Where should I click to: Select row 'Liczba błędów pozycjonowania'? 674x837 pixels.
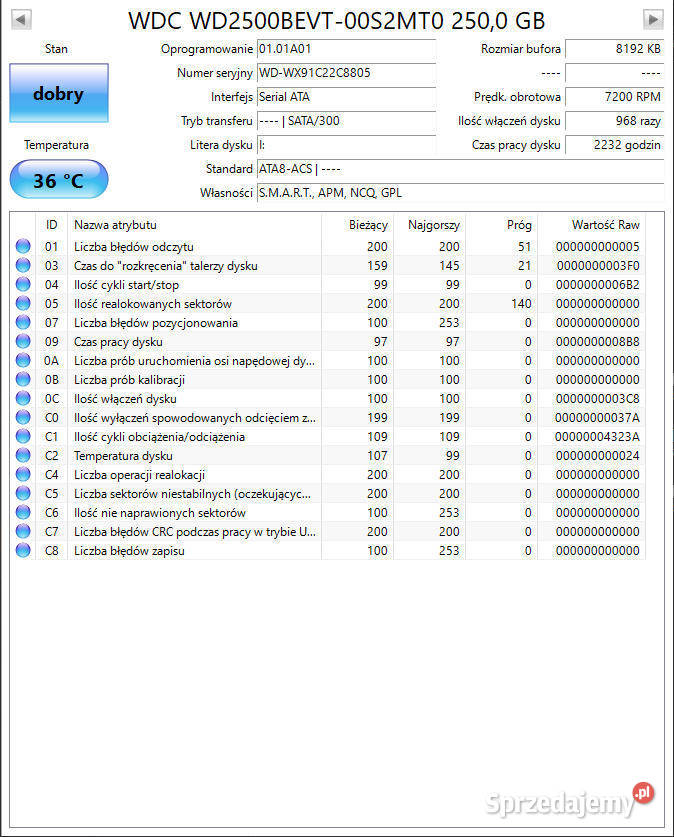pos(328,322)
